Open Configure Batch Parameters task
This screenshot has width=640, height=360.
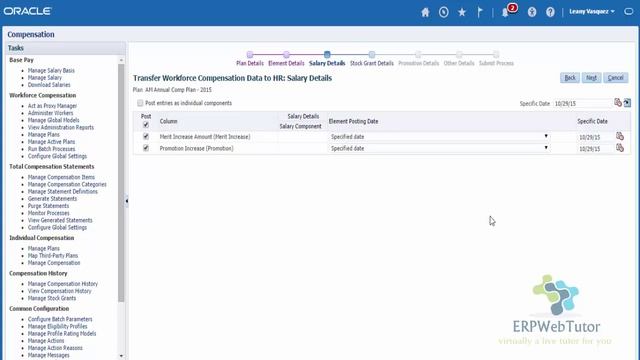[60, 319]
